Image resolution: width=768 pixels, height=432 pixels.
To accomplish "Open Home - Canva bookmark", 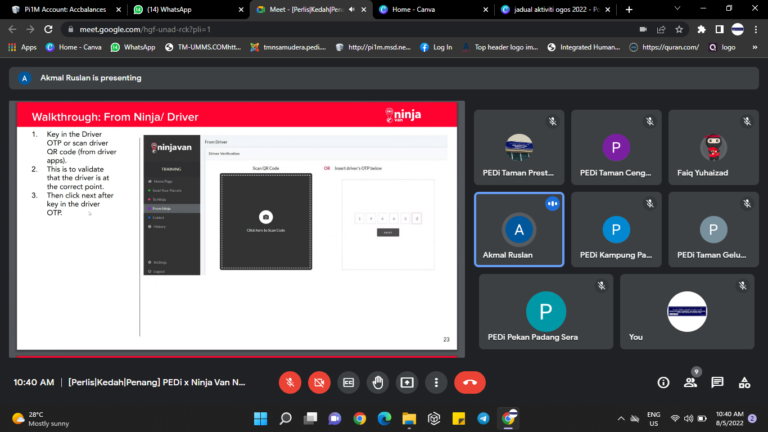I will pos(73,47).
